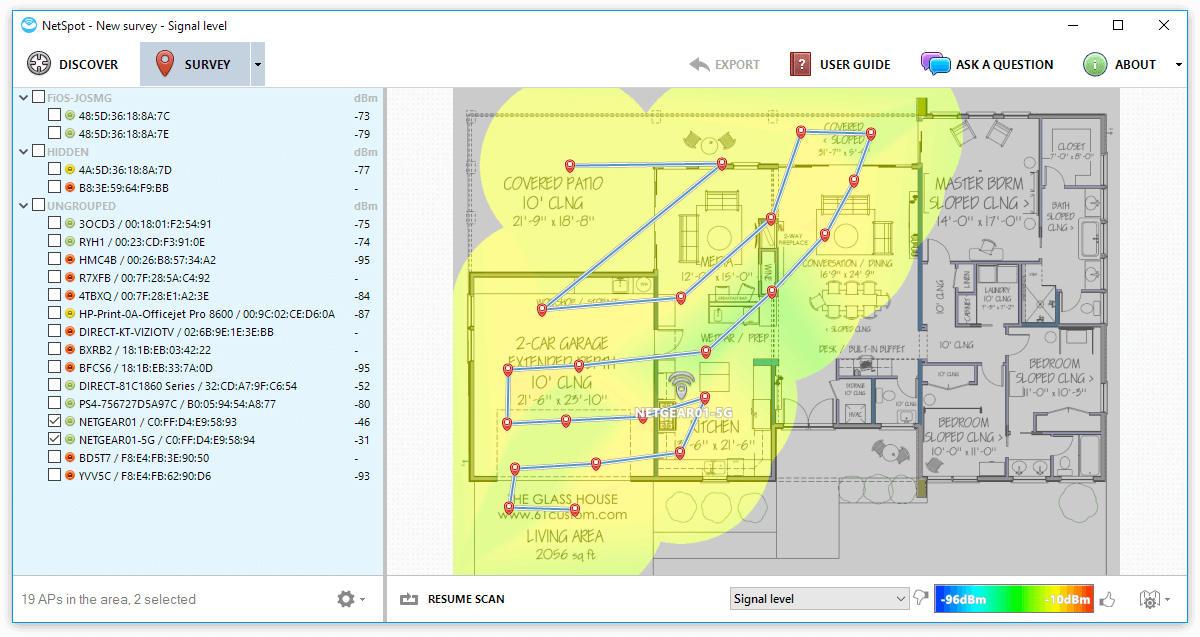Image resolution: width=1200 pixels, height=637 pixels.
Task: Click the NetSpot app icon in the title bar
Action: coord(28,25)
